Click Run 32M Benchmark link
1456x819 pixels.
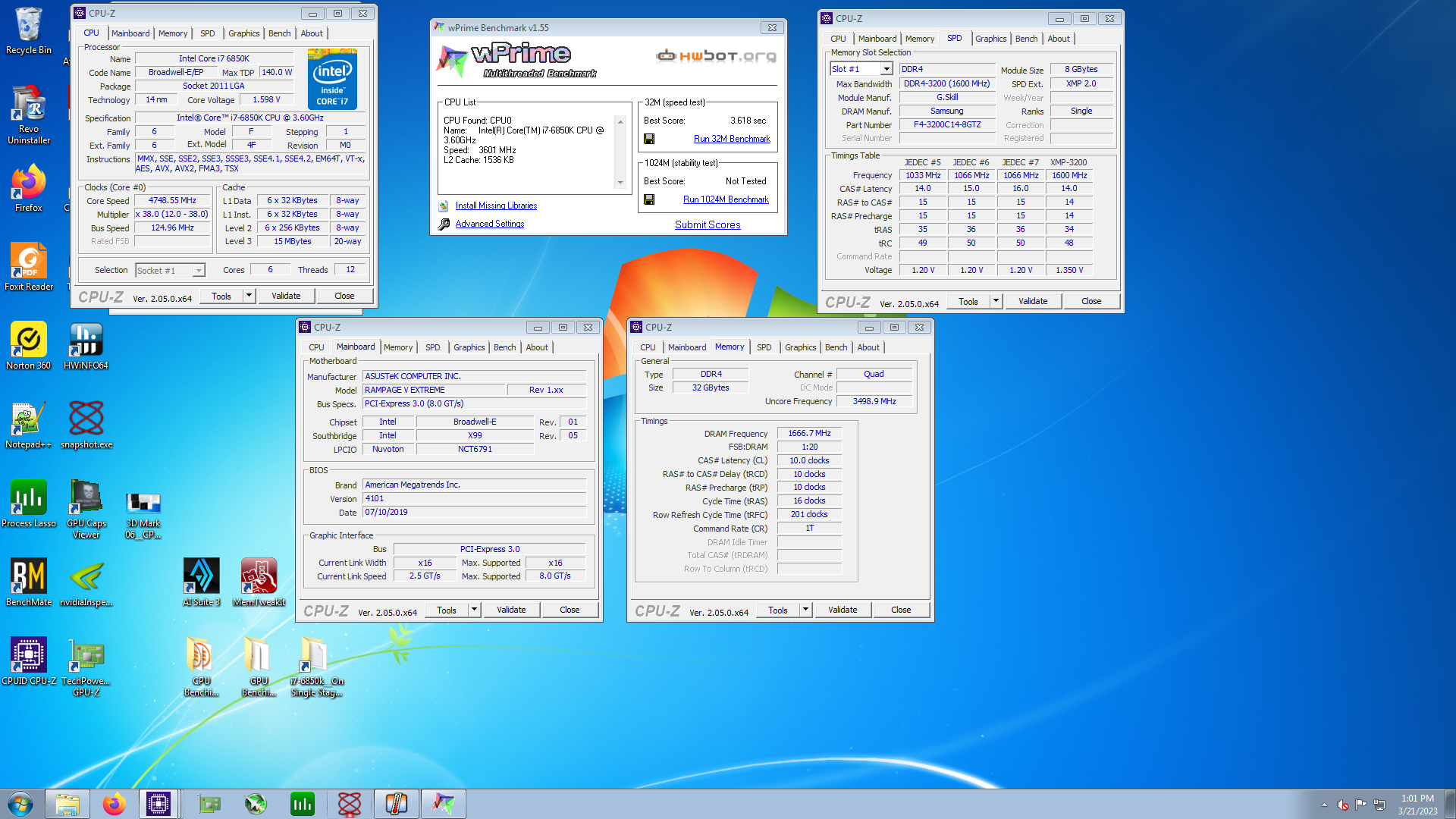click(x=732, y=139)
